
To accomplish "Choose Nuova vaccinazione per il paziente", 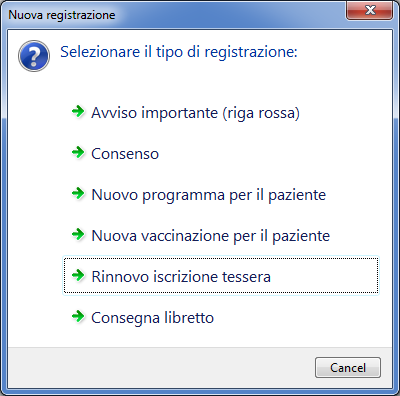I will pyautogui.click(x=210, y=236).
